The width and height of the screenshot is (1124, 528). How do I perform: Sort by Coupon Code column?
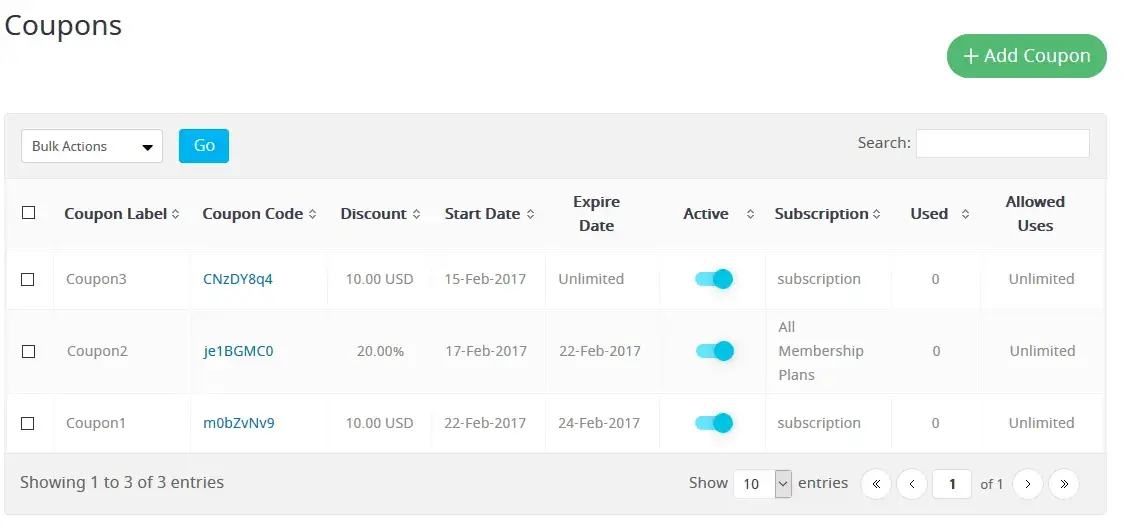[259, 214]
